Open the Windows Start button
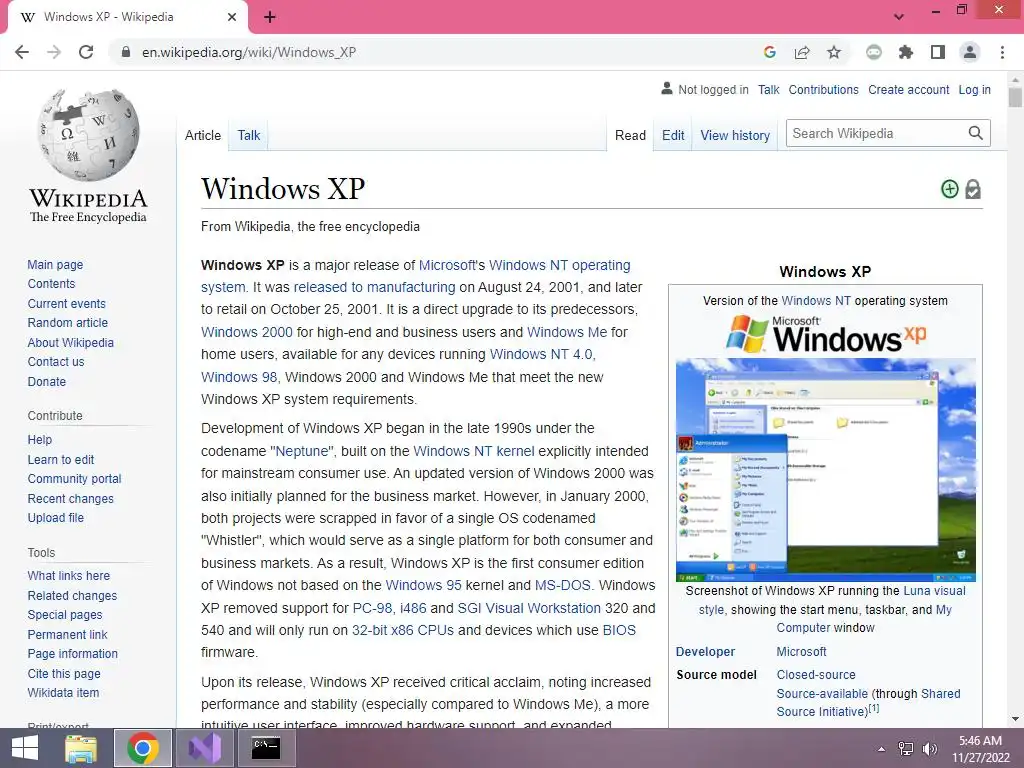The height and width of the screenshot is (768, 1024). [25, 748]
